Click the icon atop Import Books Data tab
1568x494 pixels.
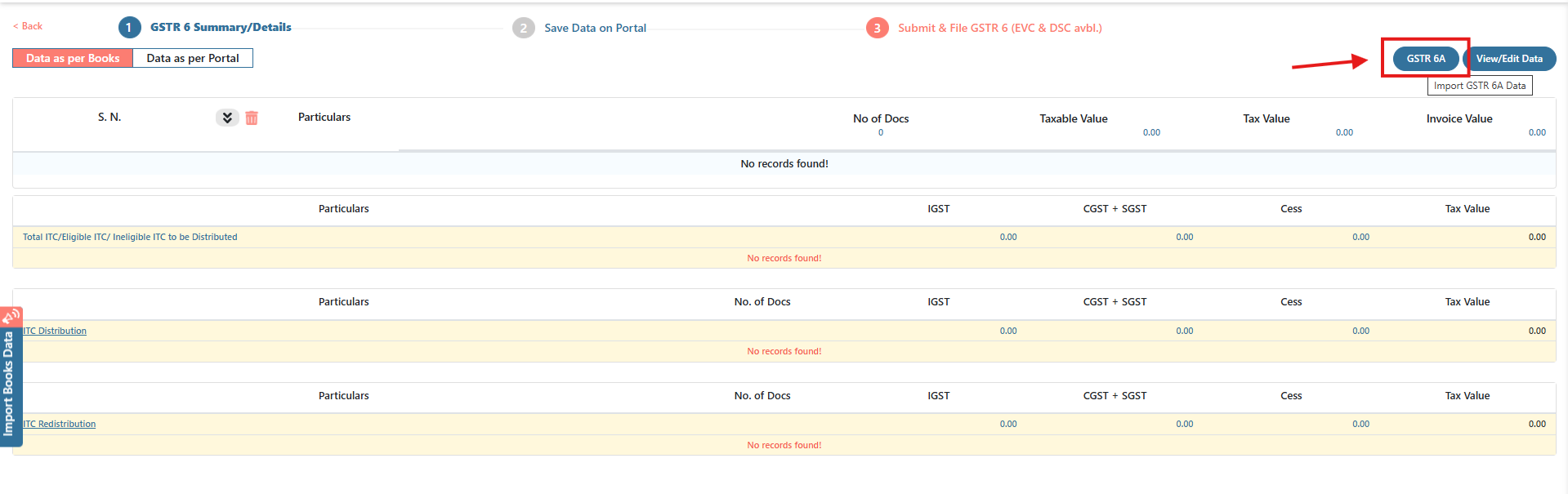(11, 316)
